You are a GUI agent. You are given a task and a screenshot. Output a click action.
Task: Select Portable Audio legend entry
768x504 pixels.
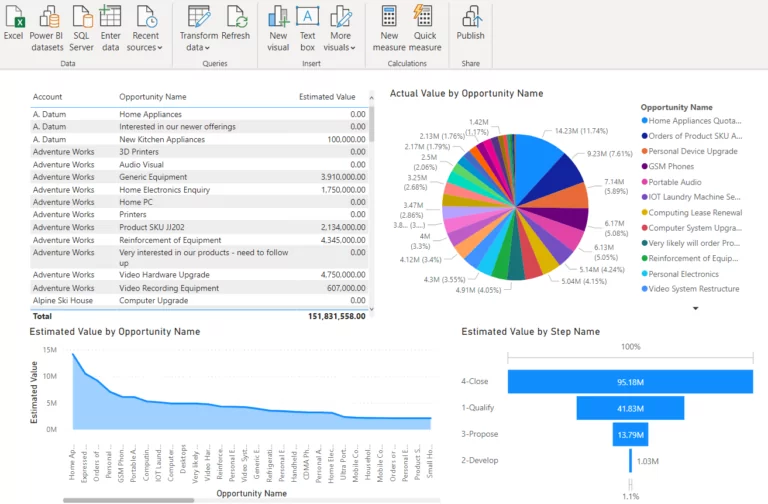671,182
